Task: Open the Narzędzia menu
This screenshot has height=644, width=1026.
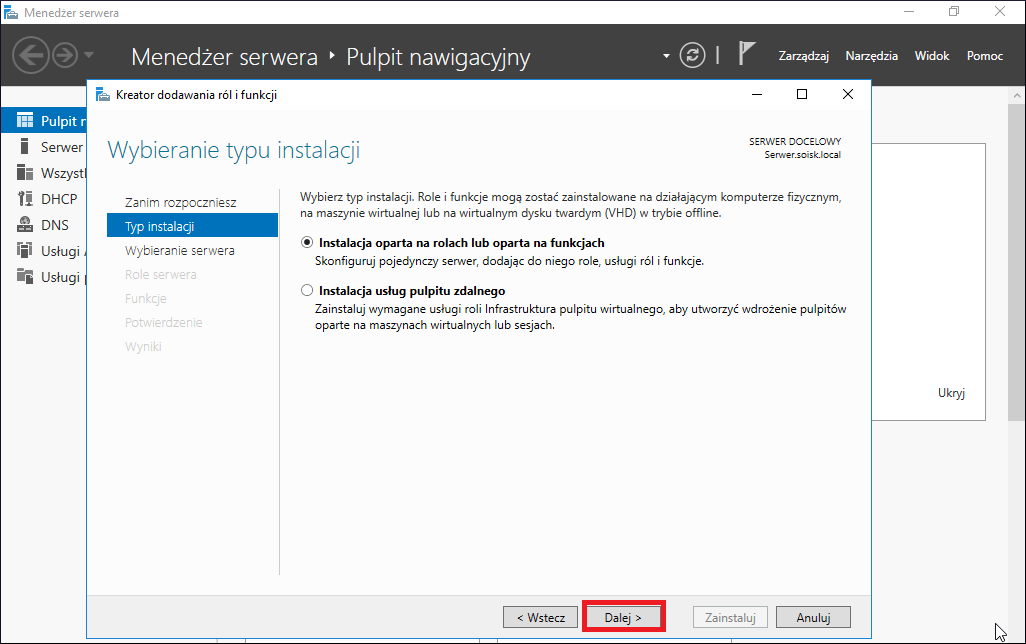Action: (872, 56)
